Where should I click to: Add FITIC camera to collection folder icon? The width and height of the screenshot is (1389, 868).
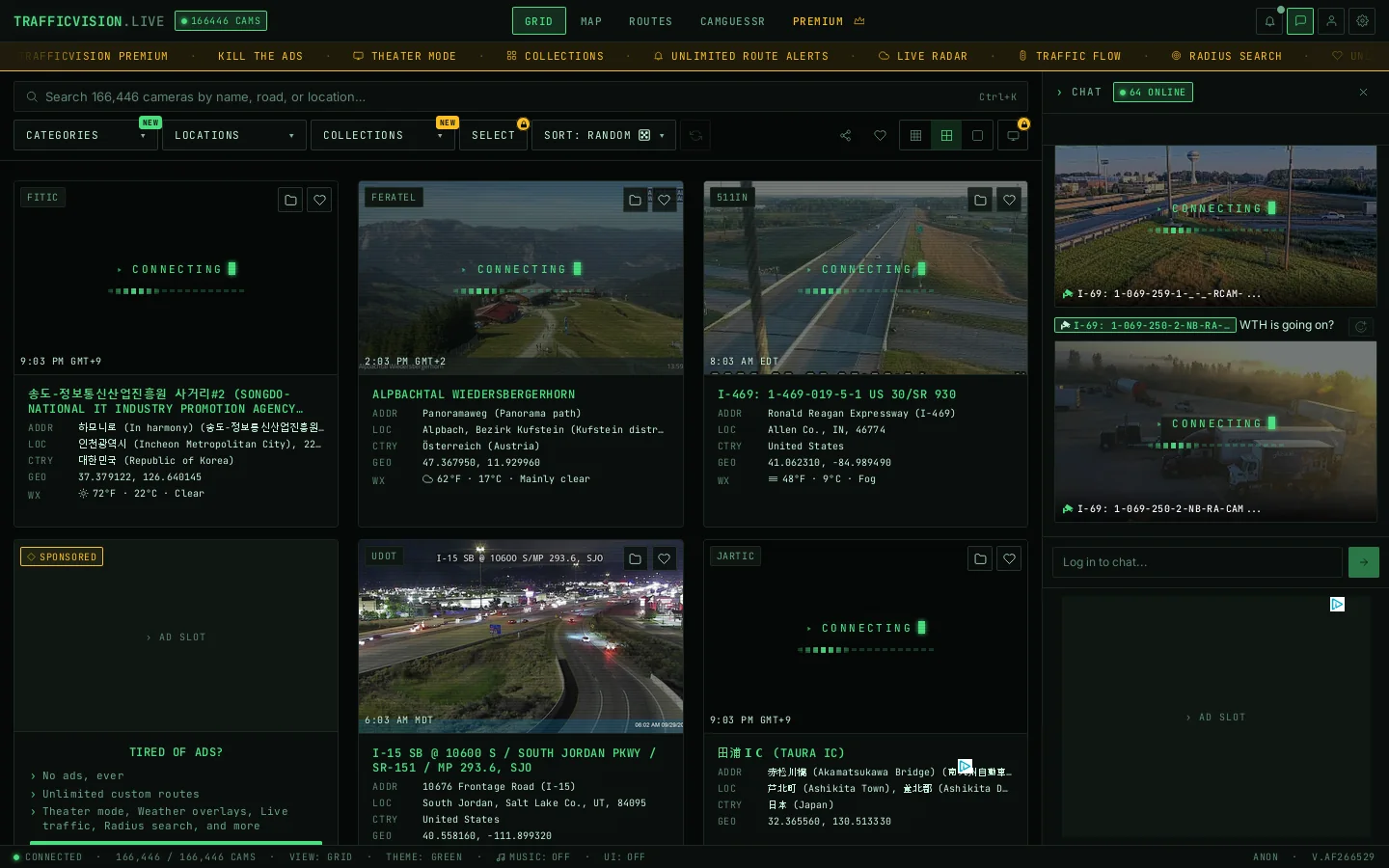(x=290, y=200)
